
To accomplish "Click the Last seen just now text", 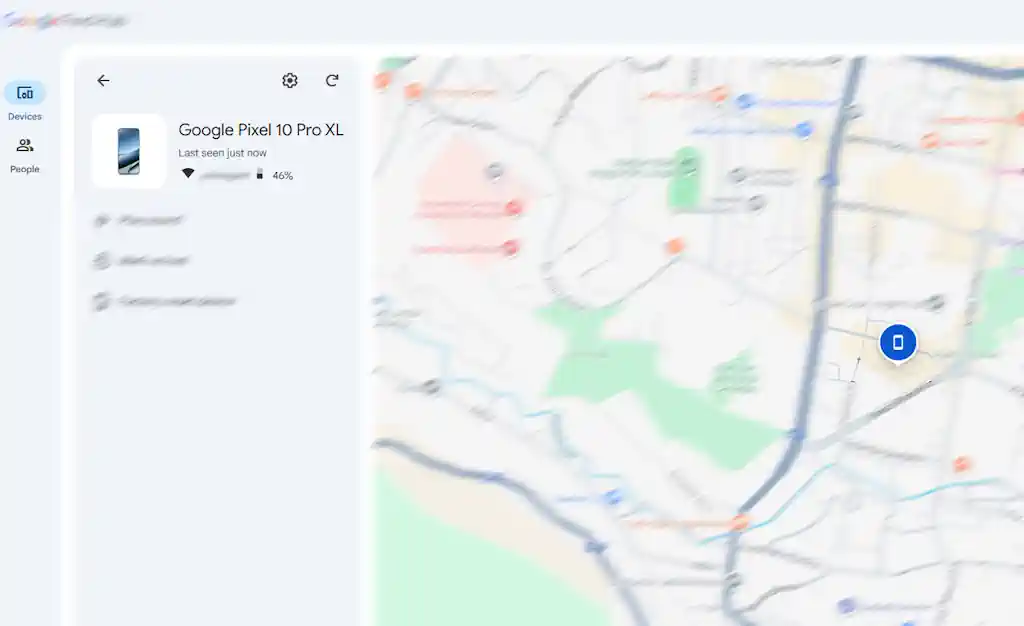I will pos(222,153).
